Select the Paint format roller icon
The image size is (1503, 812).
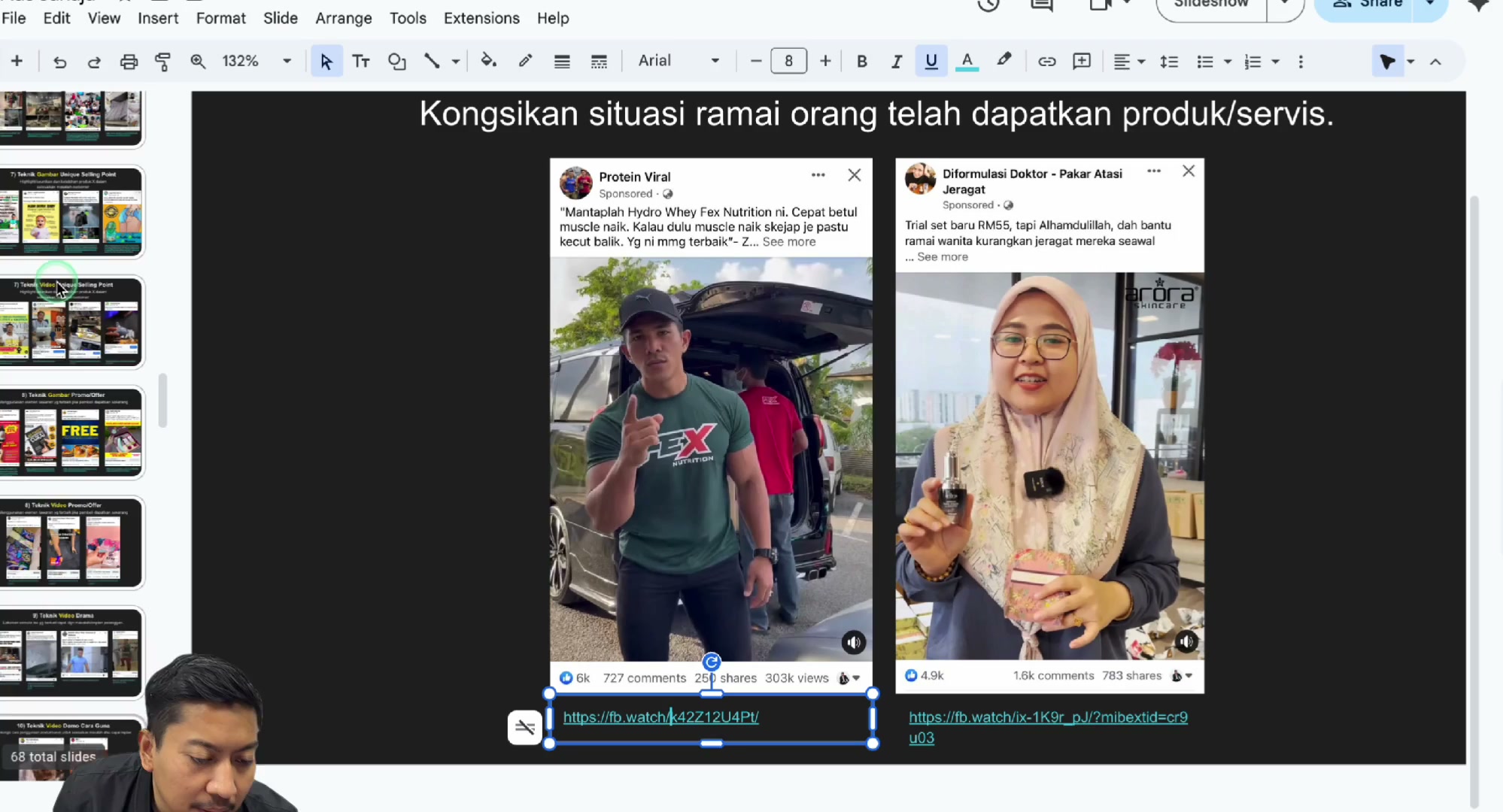pyautogui.click(x=162, y=62)
